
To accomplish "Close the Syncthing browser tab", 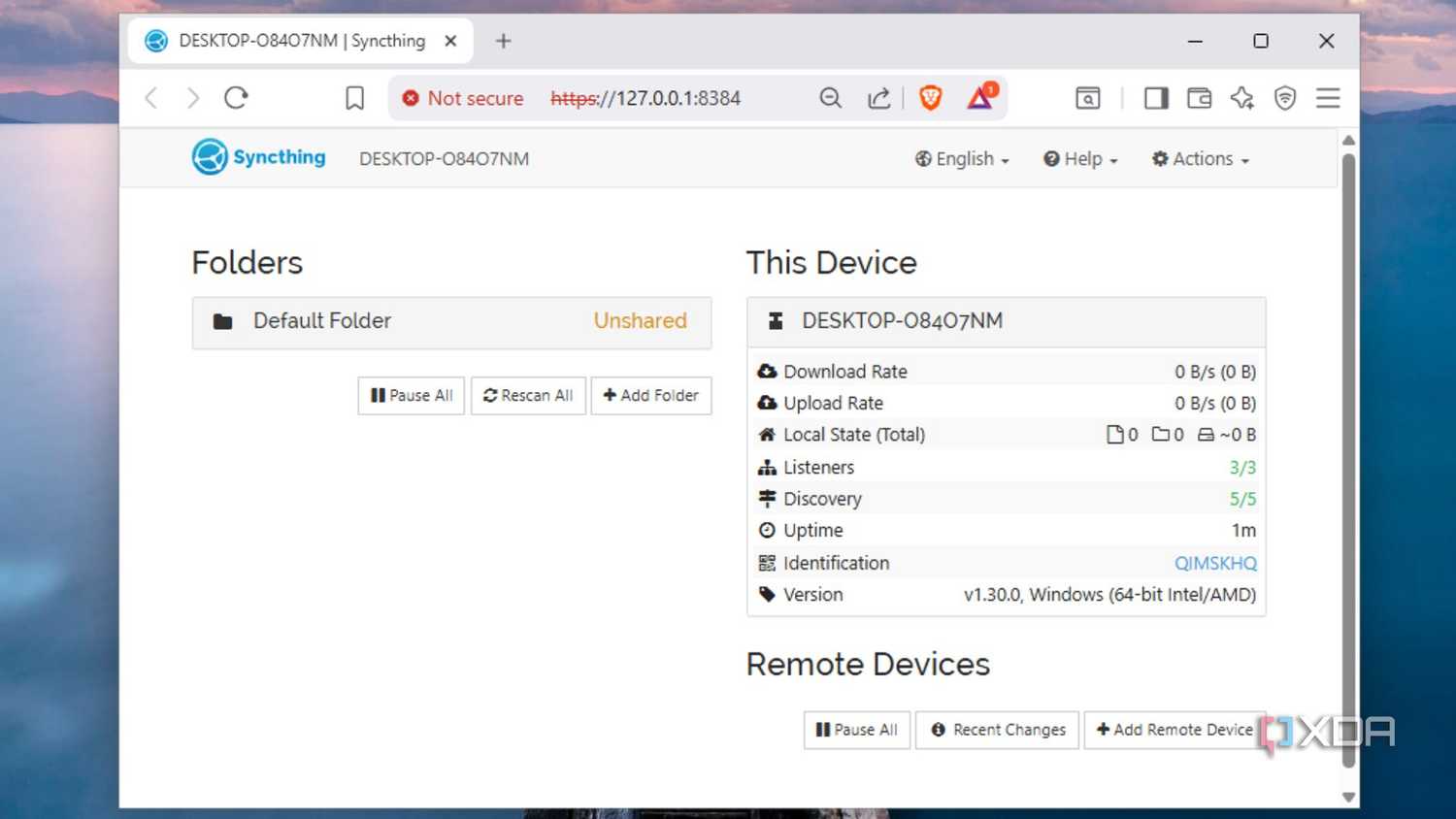I will tap(450, 41).
